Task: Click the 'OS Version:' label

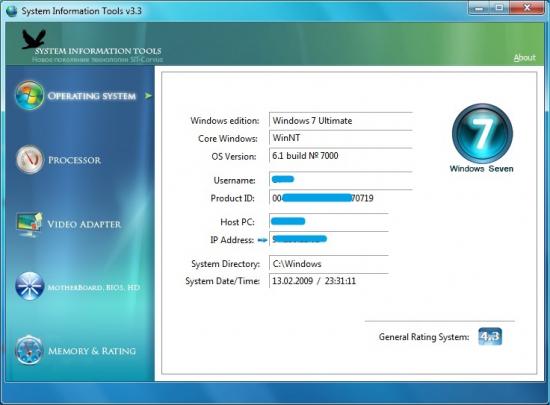Action: pyautogui.click(x=234, y=156)
